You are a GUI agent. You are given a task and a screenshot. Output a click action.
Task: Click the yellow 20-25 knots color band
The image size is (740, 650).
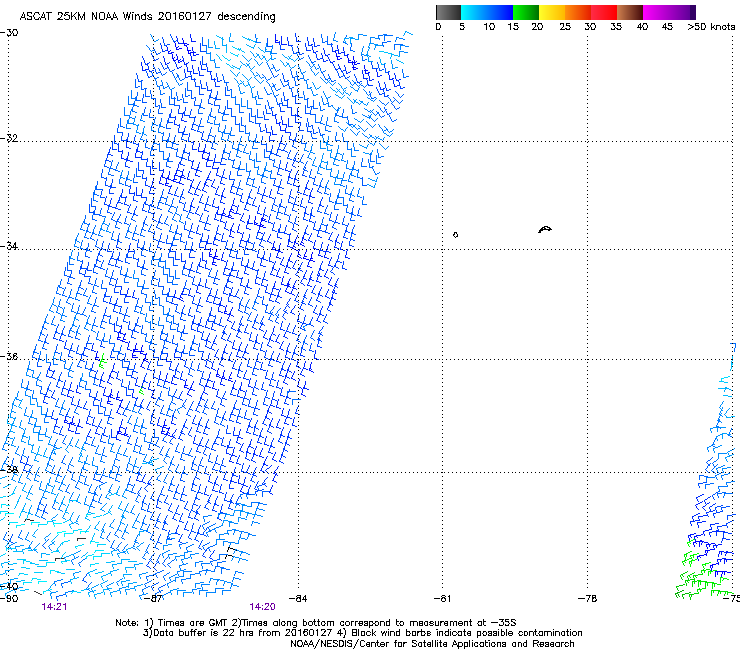coord(552,12)
